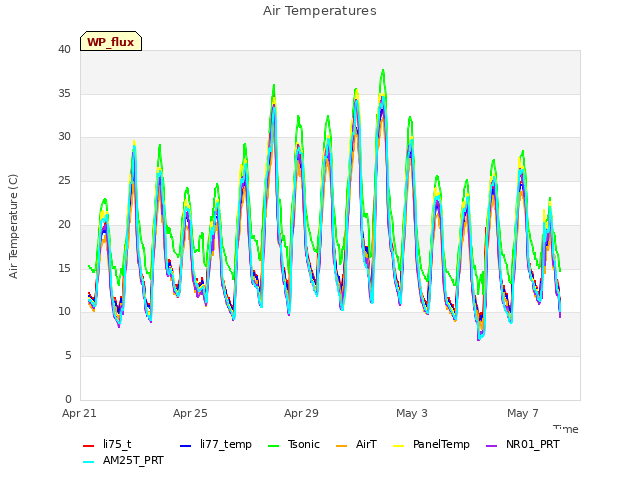Click the purple NR01_PRT legend swatch

click(492, 446)
